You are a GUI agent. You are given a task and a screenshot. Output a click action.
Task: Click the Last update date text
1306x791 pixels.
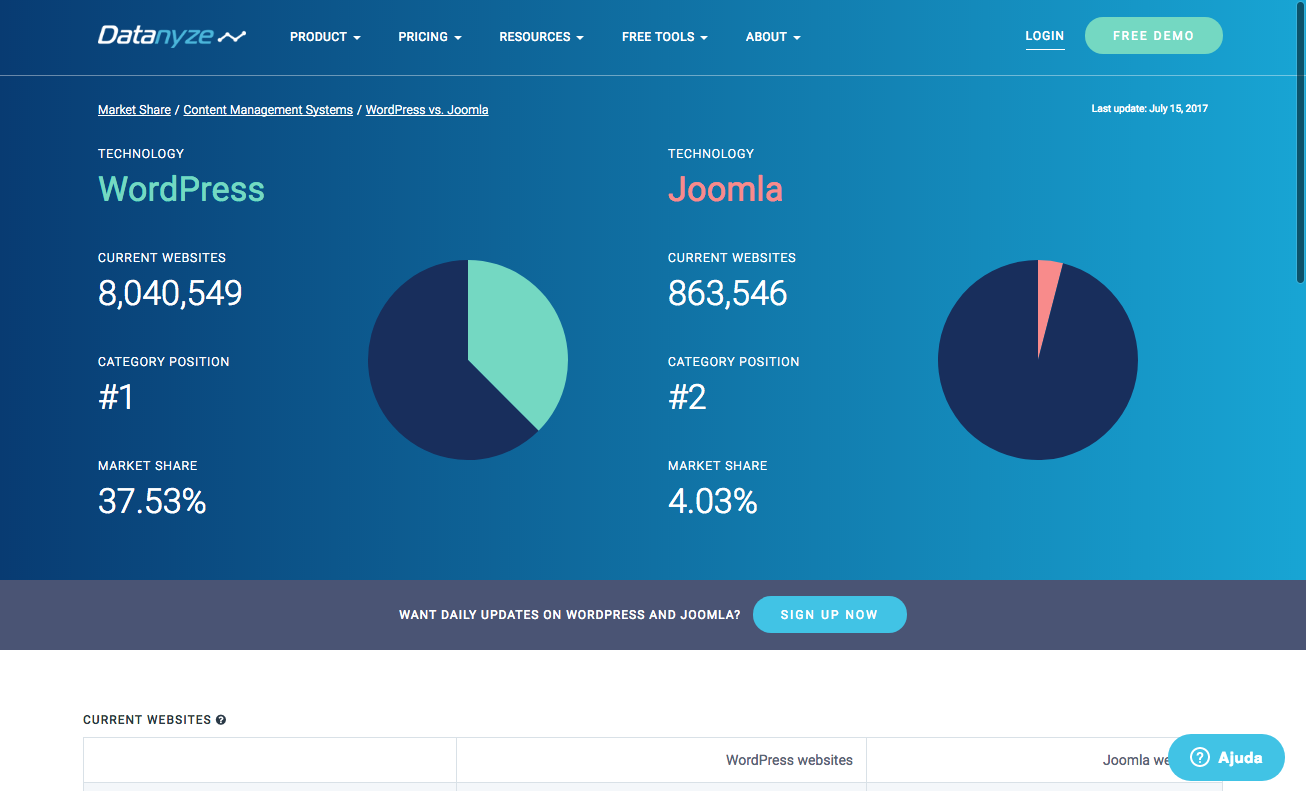tap(1149, 108)
